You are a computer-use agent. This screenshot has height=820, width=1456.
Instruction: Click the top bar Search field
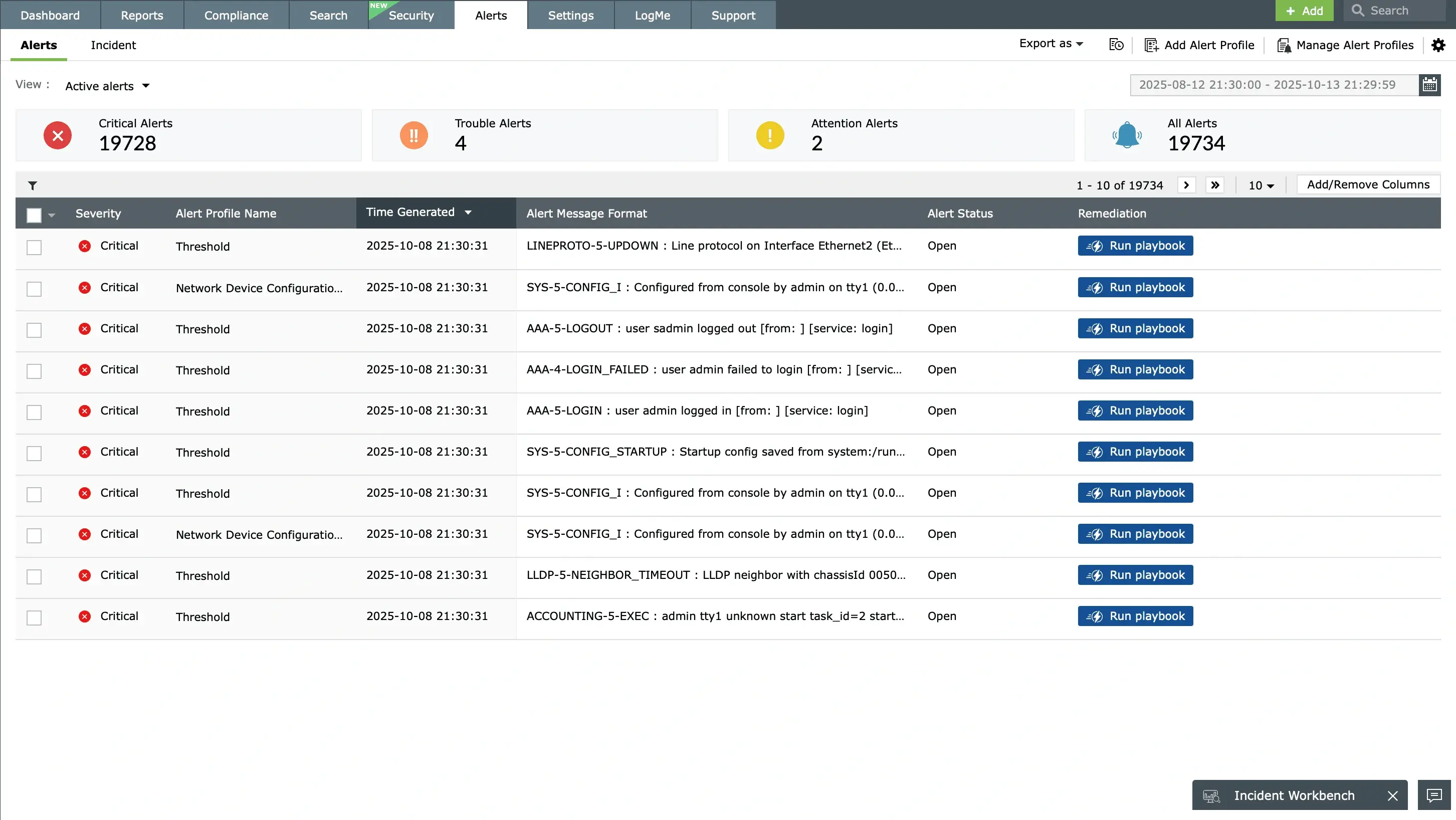pos(1394,11)
